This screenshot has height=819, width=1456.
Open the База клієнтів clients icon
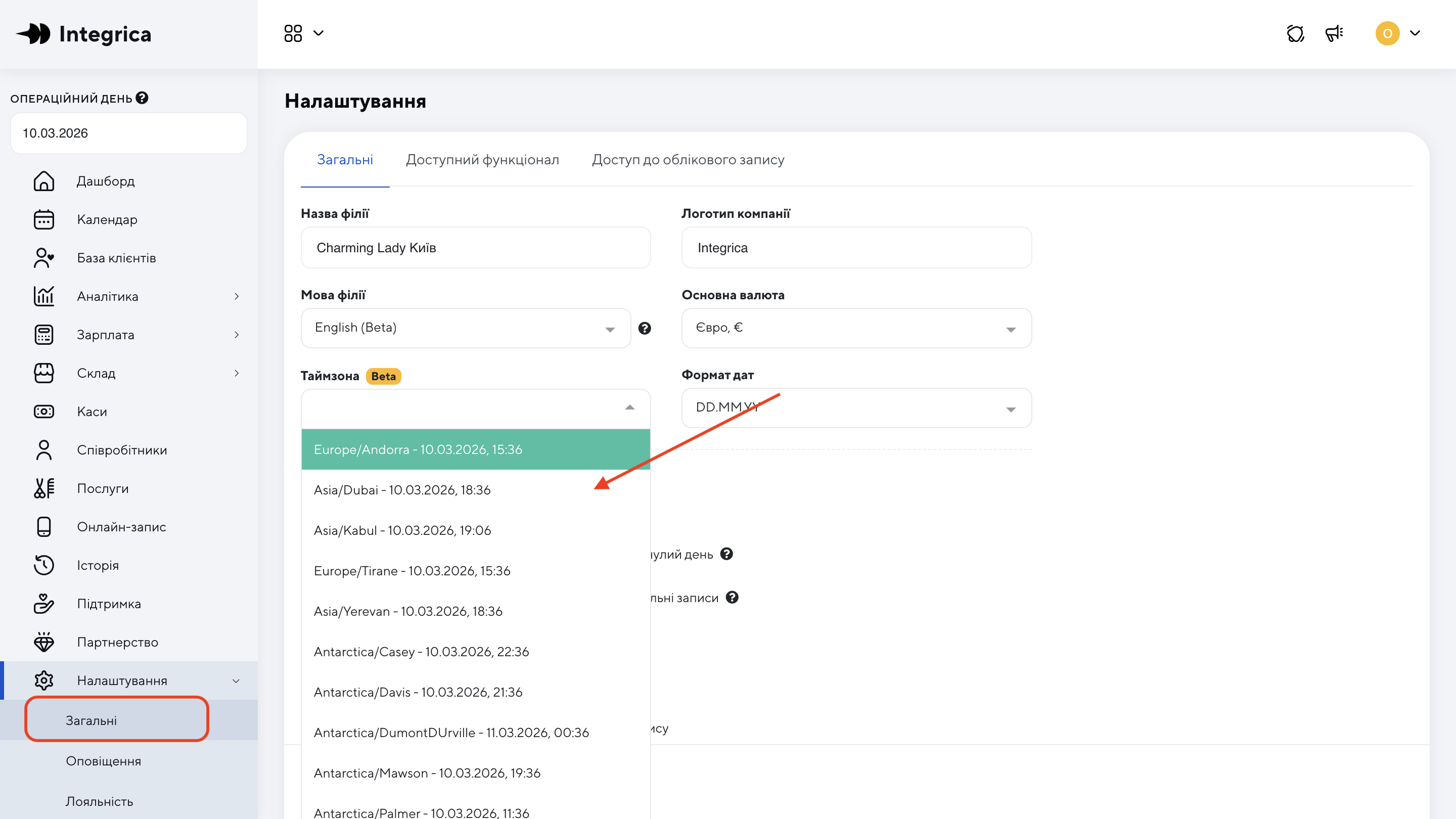point(43,258)
